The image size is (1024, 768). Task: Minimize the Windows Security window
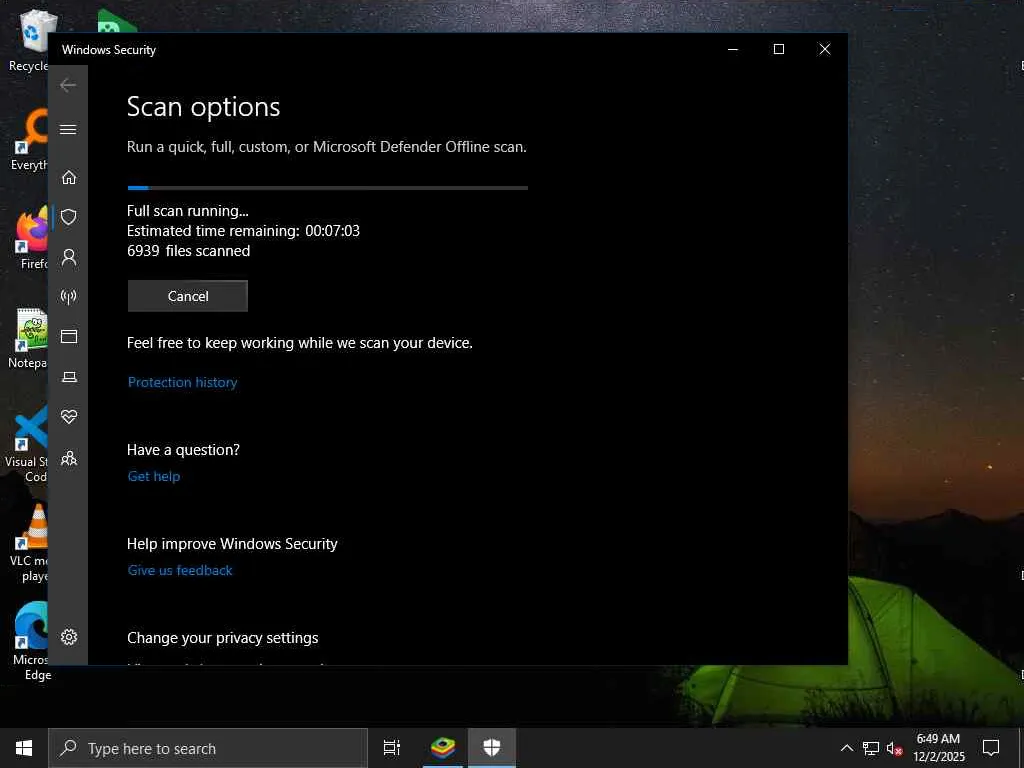(x=733, y=50)
